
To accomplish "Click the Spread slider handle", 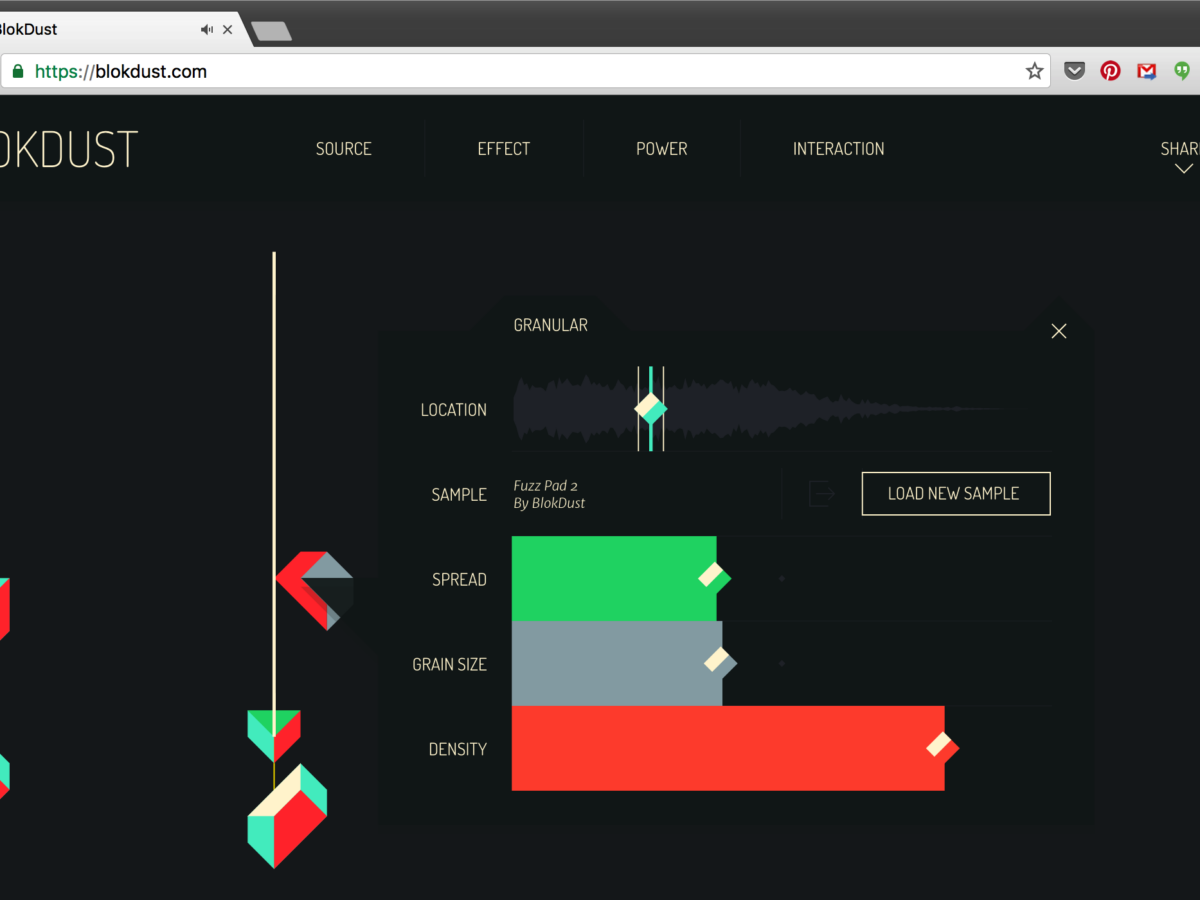I will tap(715, 577).
